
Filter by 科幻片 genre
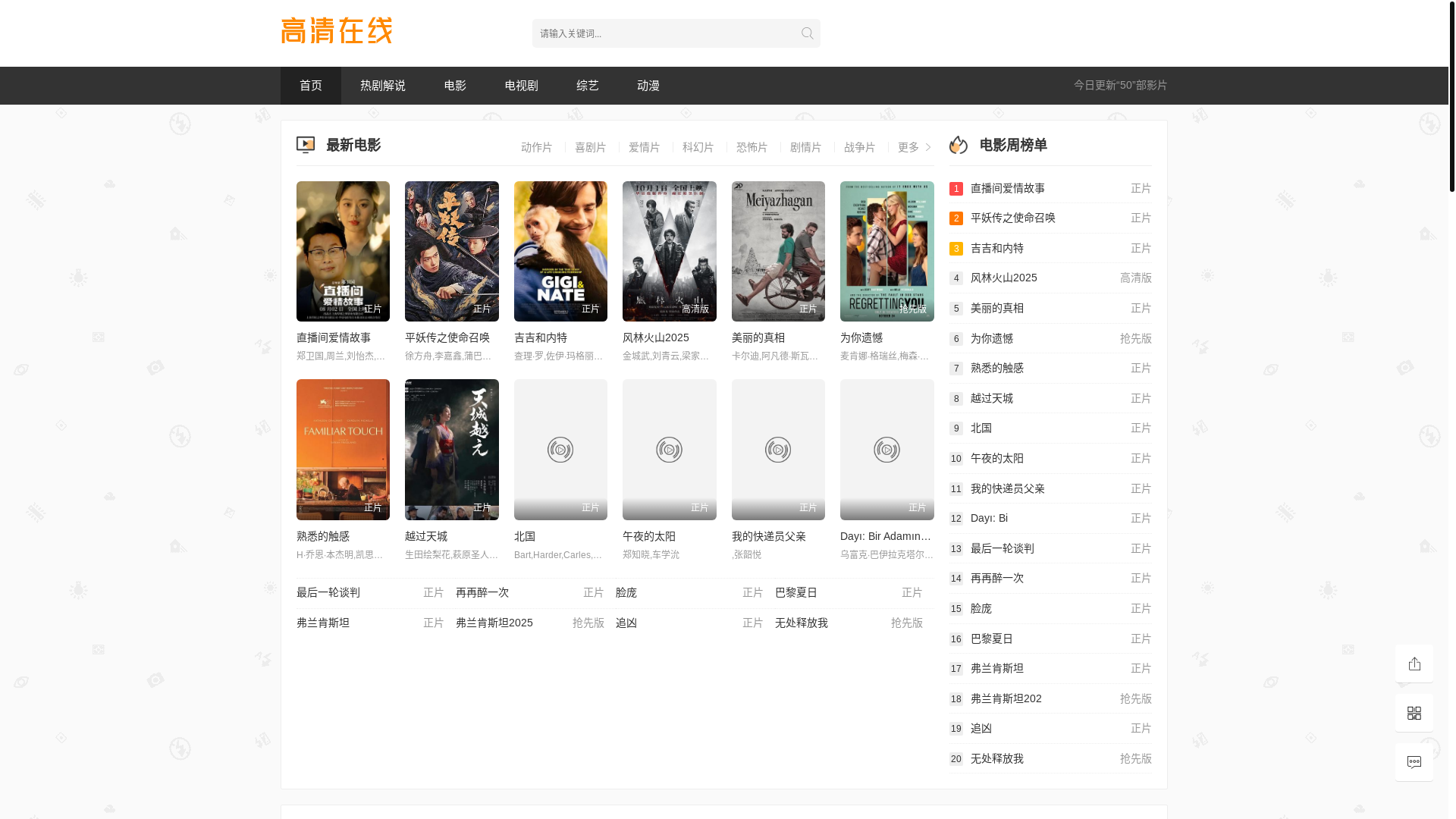(698, 147)
